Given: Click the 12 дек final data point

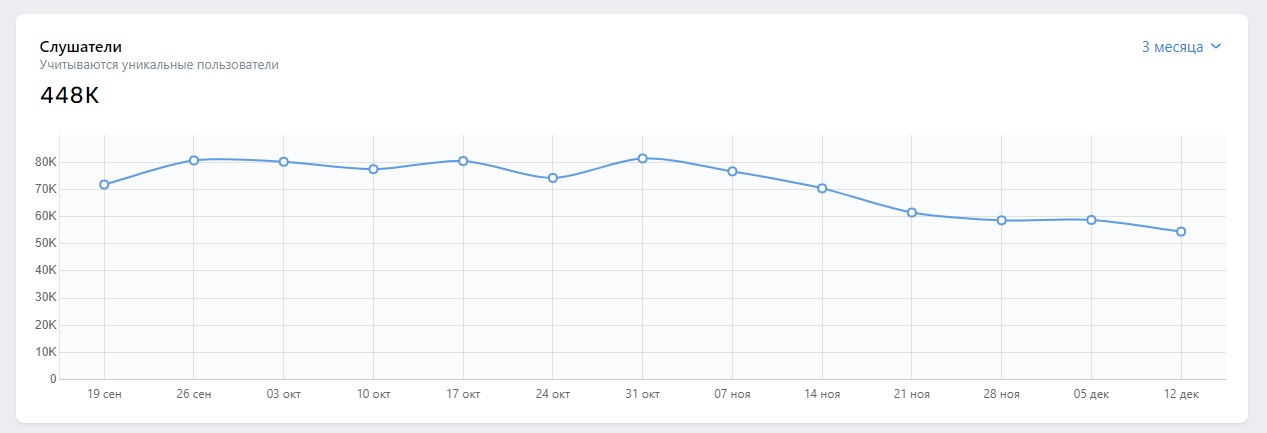Looking at the screenshot, I should (1181, 231).
